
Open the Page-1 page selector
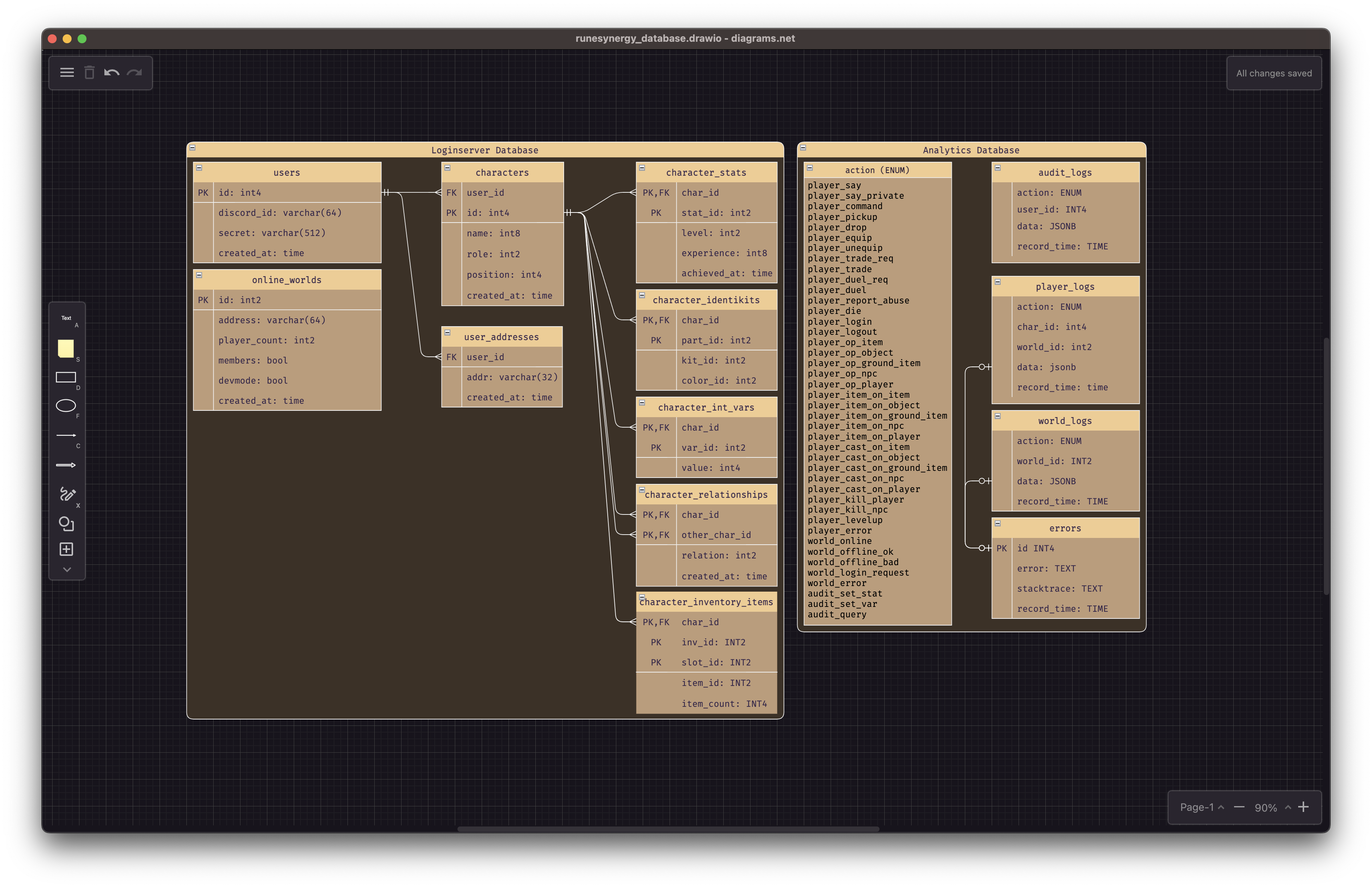click(1201, 807)
